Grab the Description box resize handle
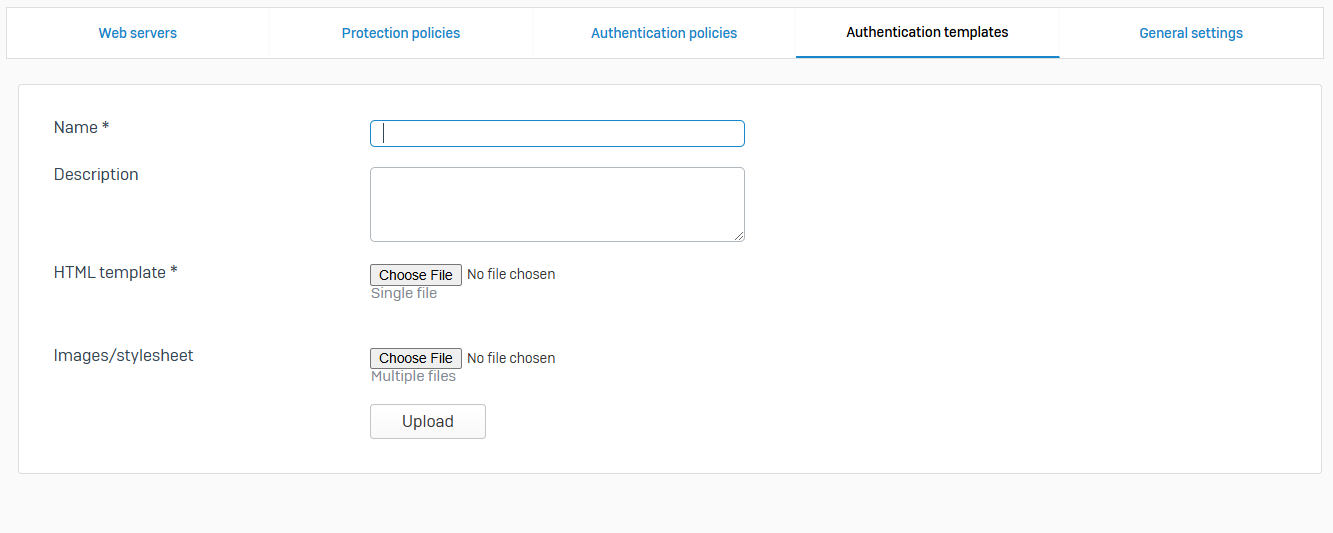Viewport: 1333px width, 533px height. [739, 236]
